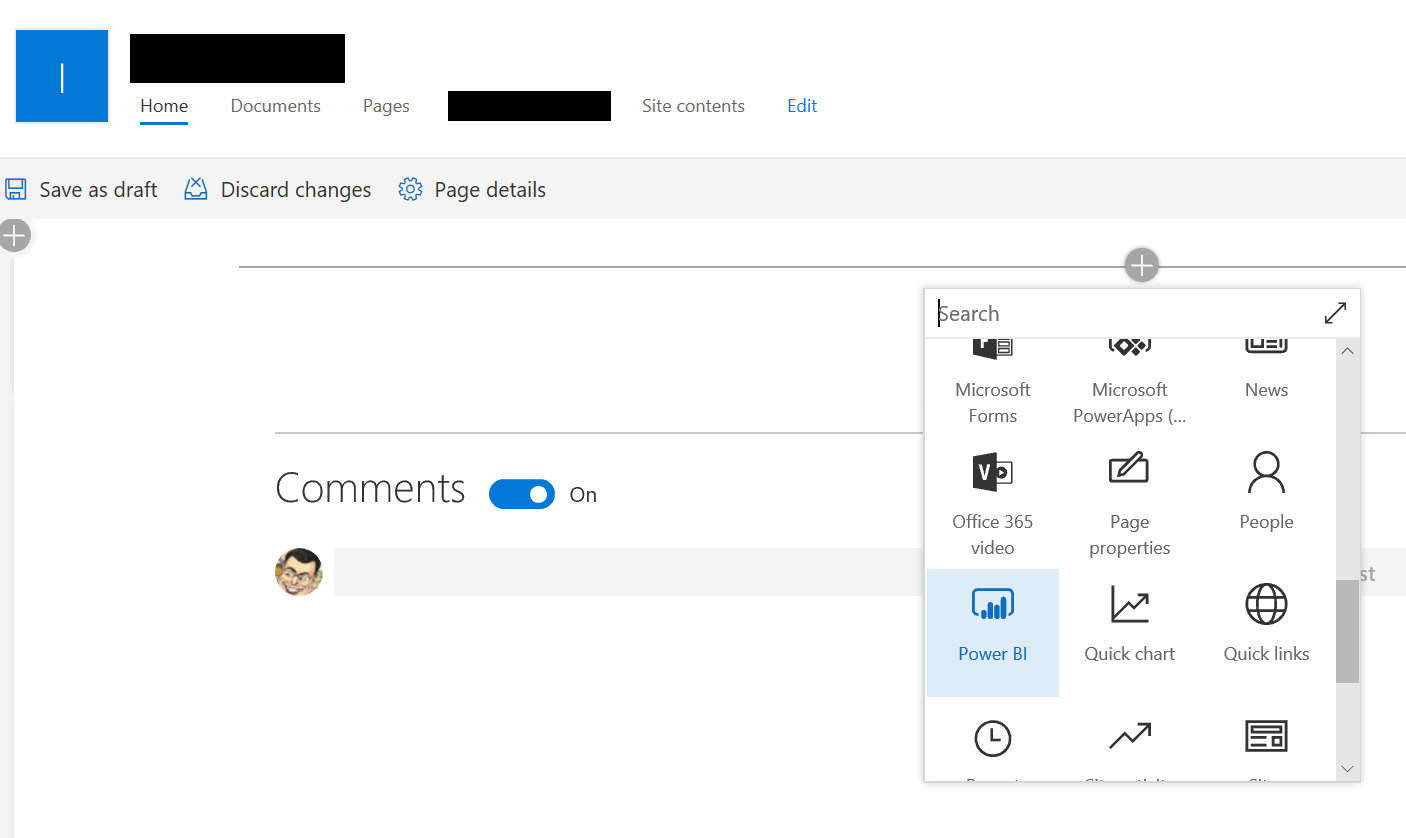Viewport: 1406px width, 838px height.
Task: Click the commenter profile picture
Action: 299,572
